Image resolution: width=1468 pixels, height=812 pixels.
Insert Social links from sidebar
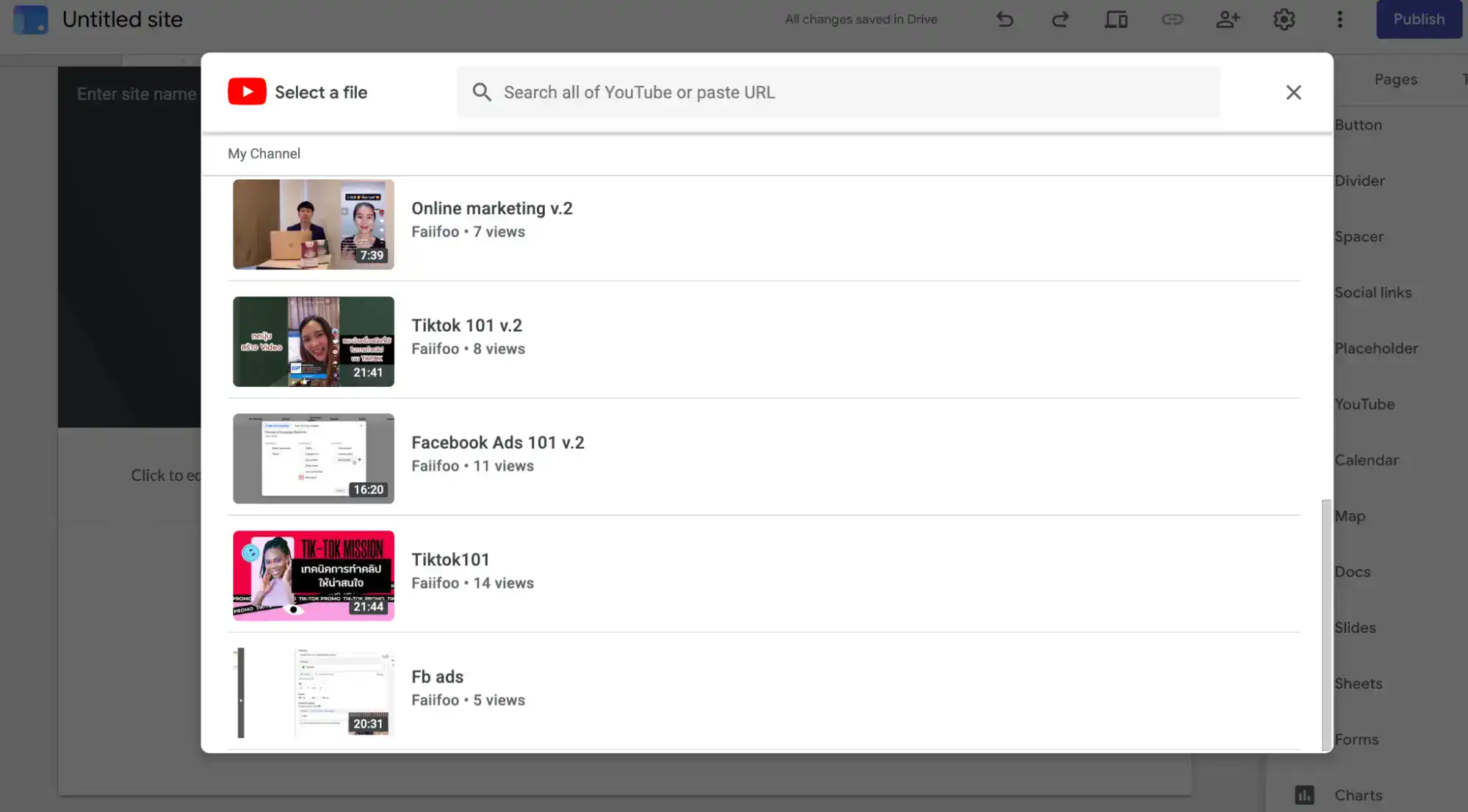tap(1373, 292)
